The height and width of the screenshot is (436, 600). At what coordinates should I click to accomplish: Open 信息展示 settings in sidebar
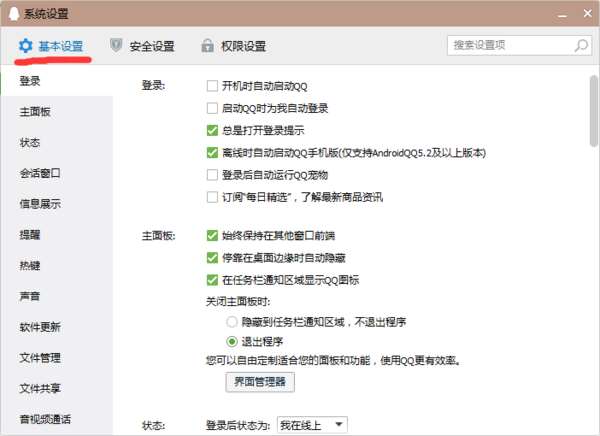pos(40,204)
